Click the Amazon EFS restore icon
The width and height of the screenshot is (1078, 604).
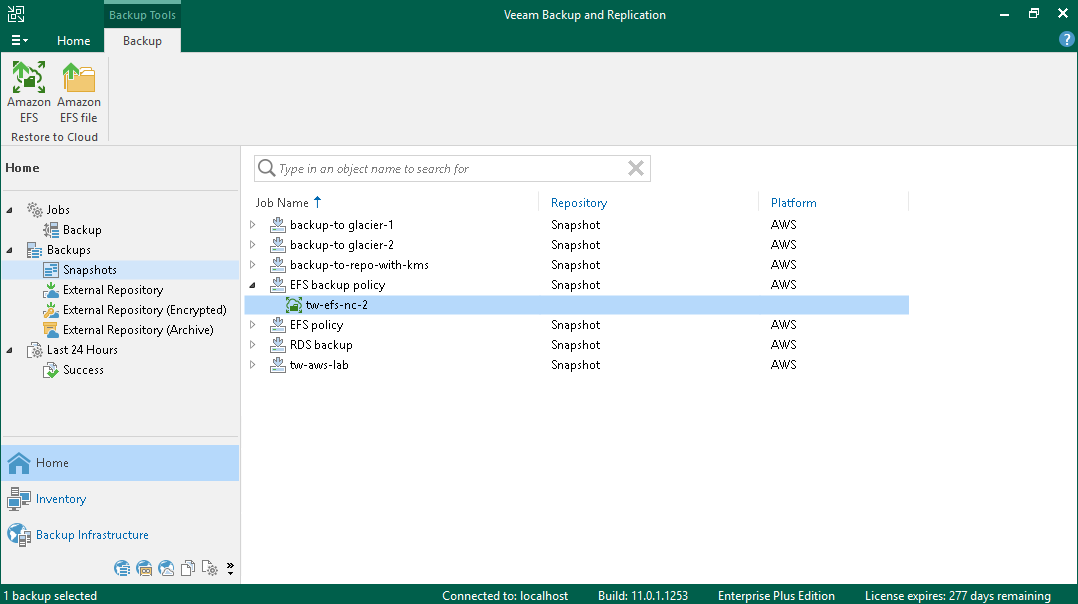[x=28, y=79]
